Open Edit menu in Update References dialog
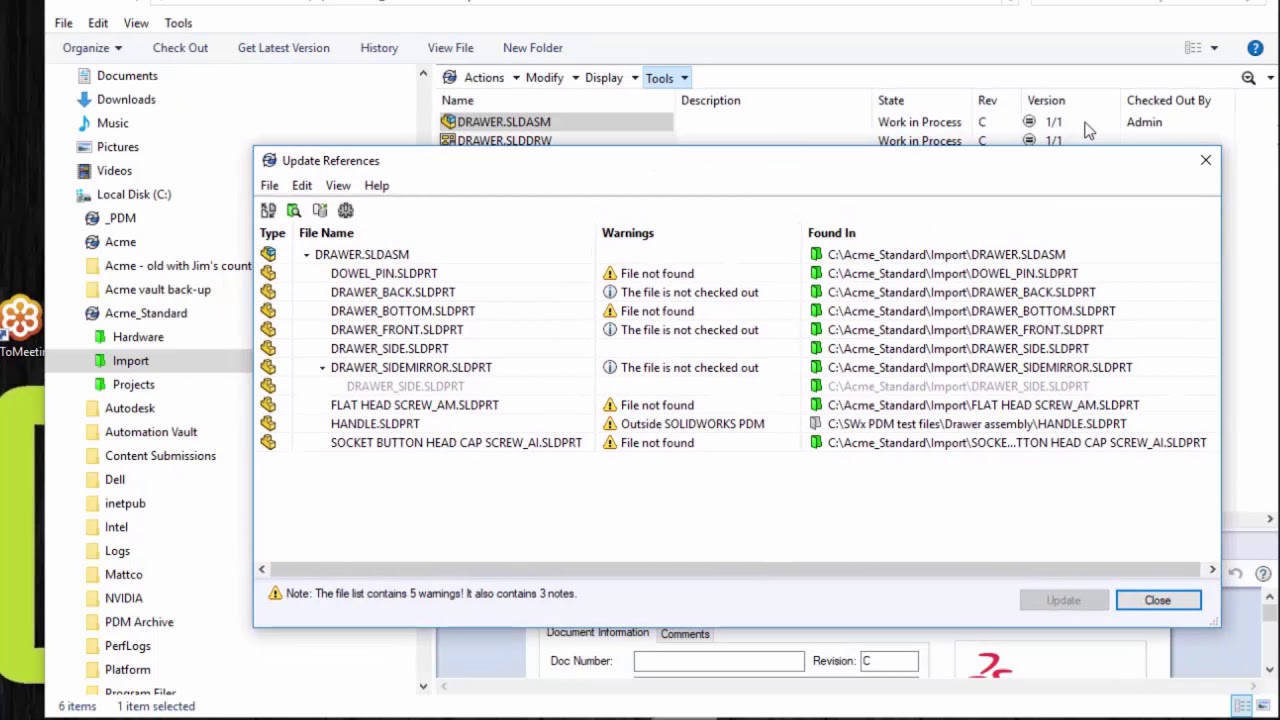The height and width of the screenshot is (720, 1280). pyautogui.click(x=302, y=186)
